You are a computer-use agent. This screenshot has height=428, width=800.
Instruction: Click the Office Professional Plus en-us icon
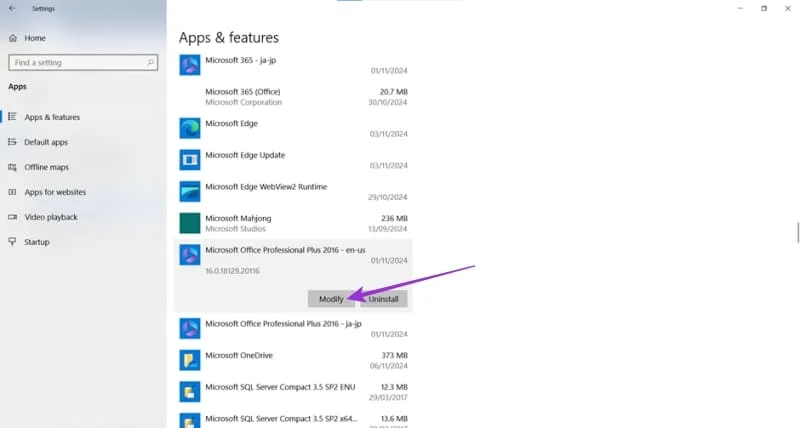point(190,255)
